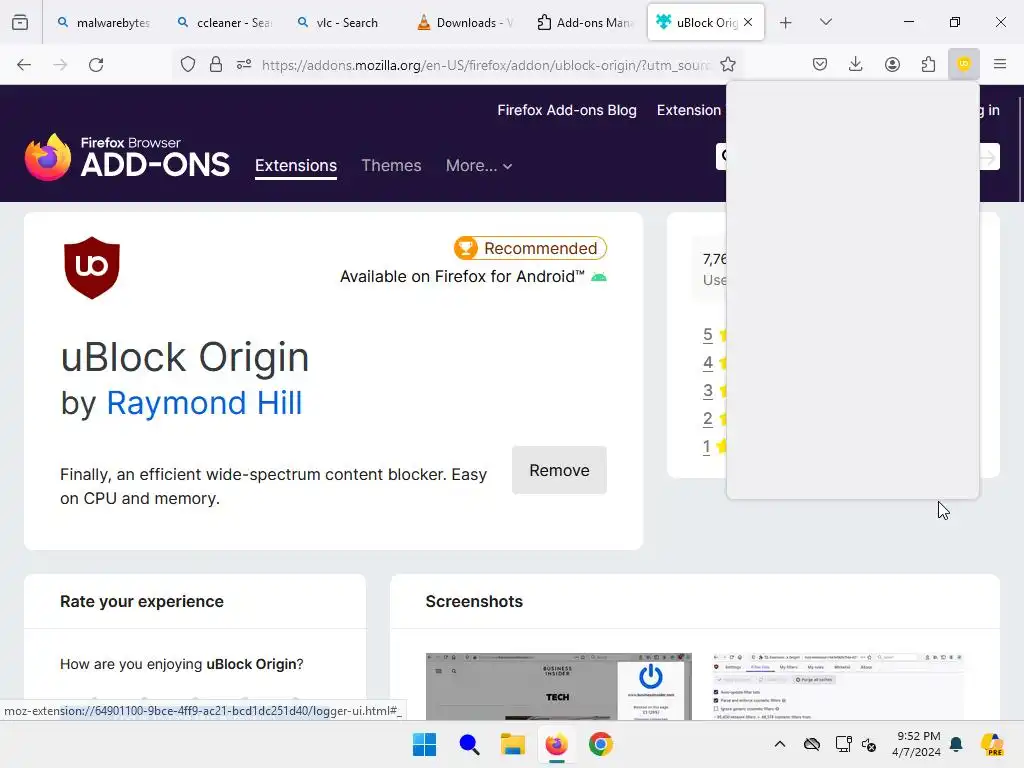Click the 'Screenshots' section heading

(474, 601)
